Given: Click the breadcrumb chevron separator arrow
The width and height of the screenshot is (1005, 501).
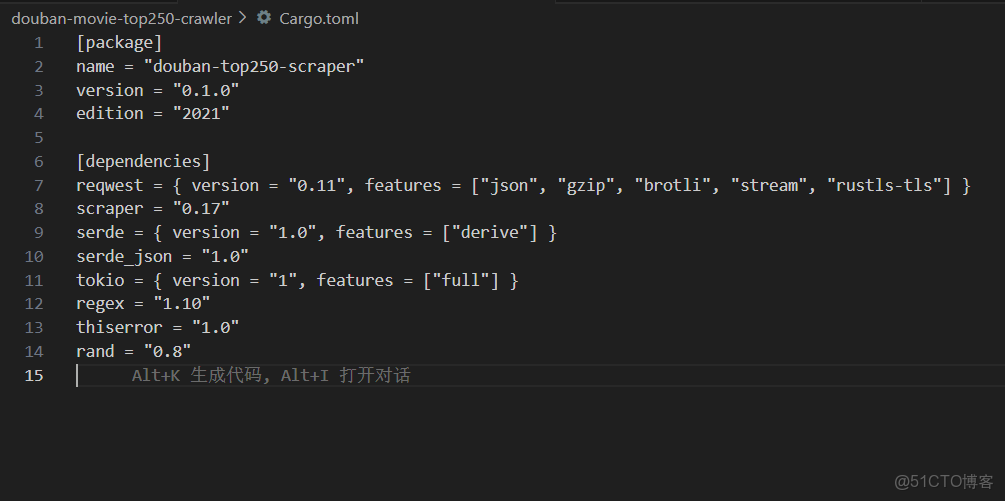Looking at the screenshot, I should click(243, 18).
